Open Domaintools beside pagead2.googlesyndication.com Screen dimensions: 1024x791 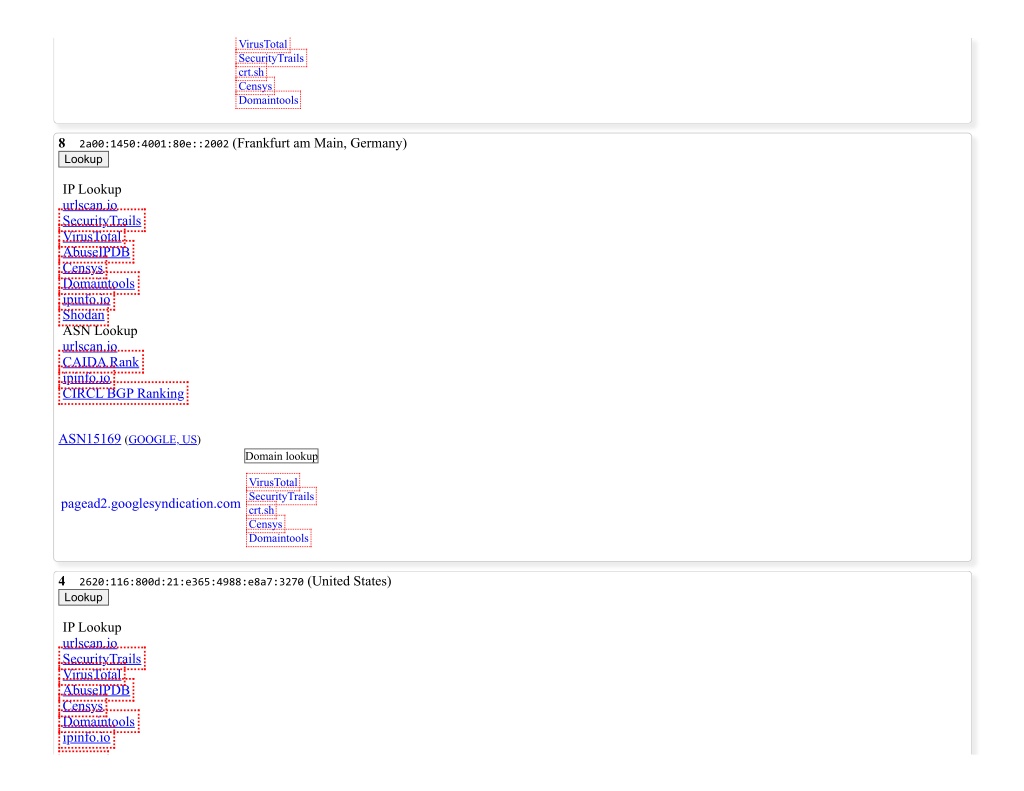point(278,538)
